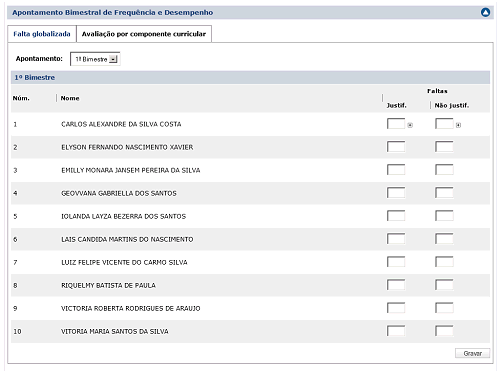
Task: Click Não justif. field for Lais Candida
Action: 444,239
